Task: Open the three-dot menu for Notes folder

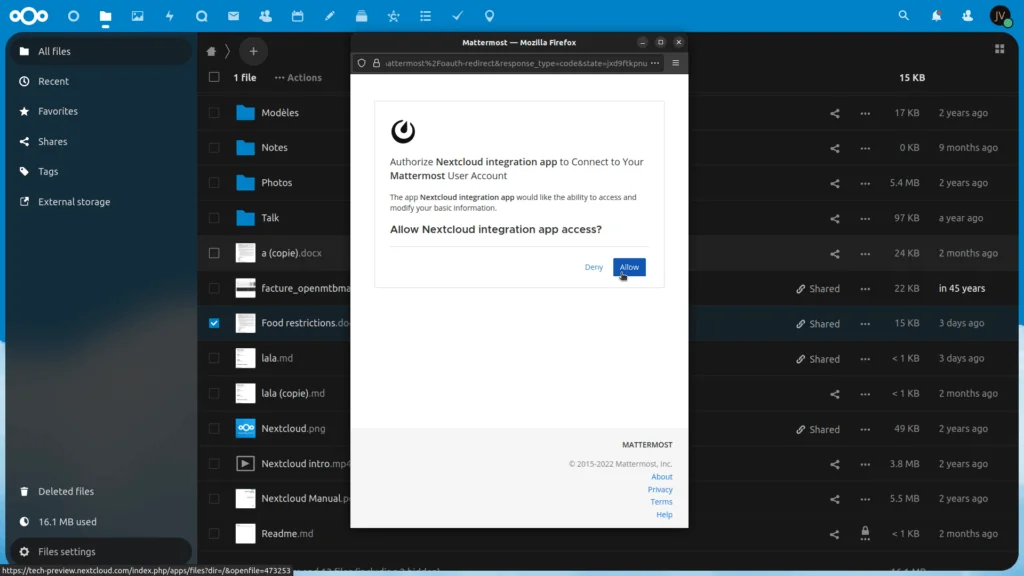Action: (865, 148)
